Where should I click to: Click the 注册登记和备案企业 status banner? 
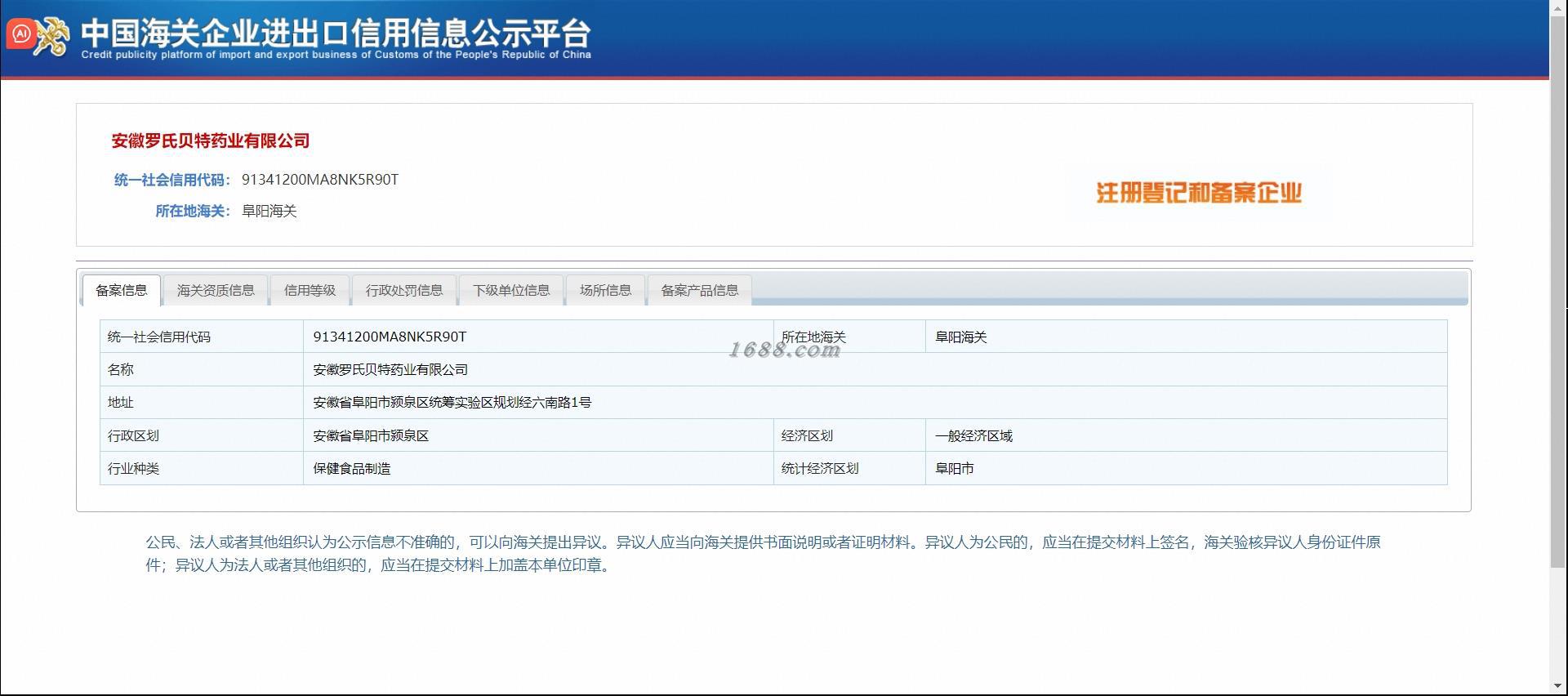pos(1198,193)
